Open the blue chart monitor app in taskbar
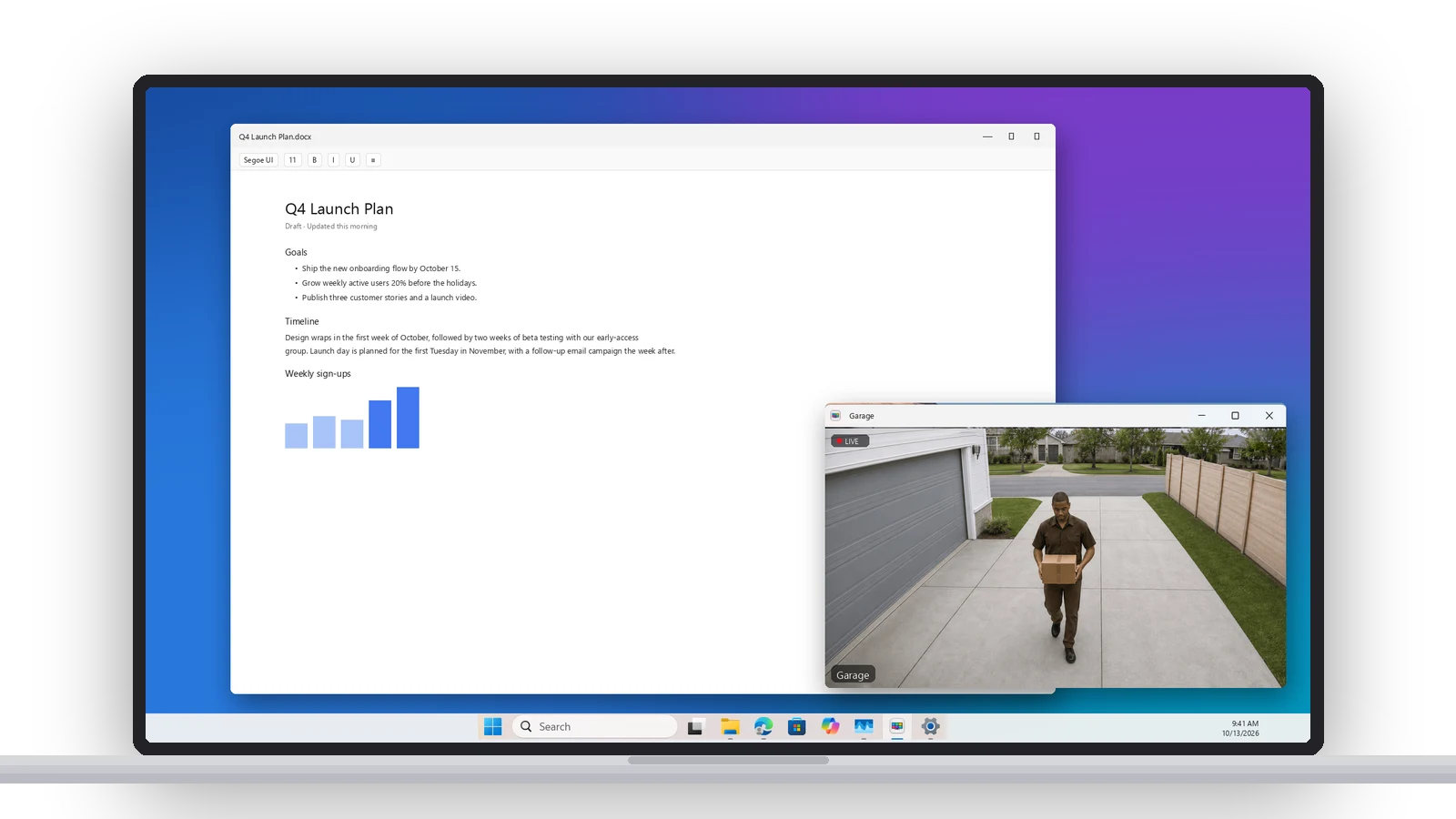Image resolution: width=1456 pixels, height=819 pixels. 864,726
